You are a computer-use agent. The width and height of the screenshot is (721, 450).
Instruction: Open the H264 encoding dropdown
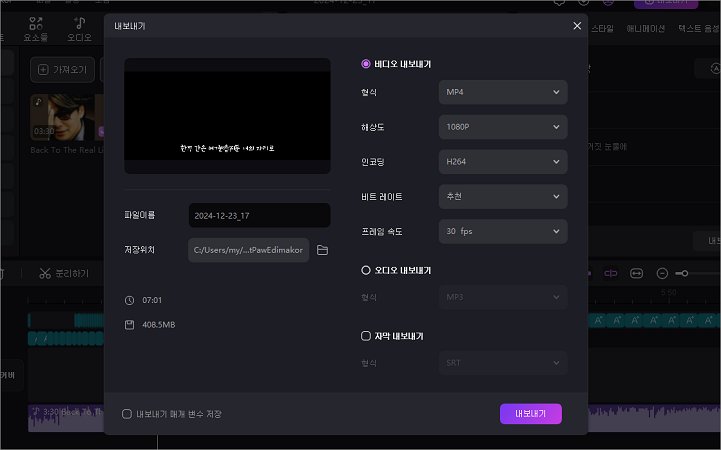pyautogui.click(x=503, y=162)
